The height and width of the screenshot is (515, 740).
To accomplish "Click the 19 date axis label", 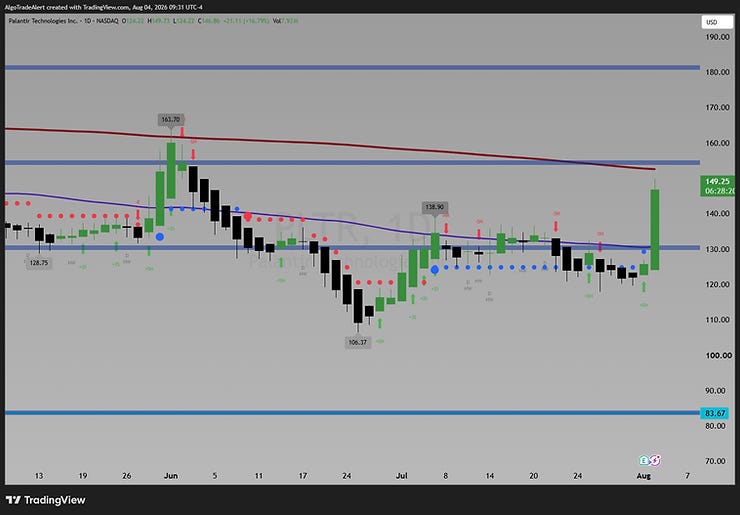I will [x=83, y=476].
